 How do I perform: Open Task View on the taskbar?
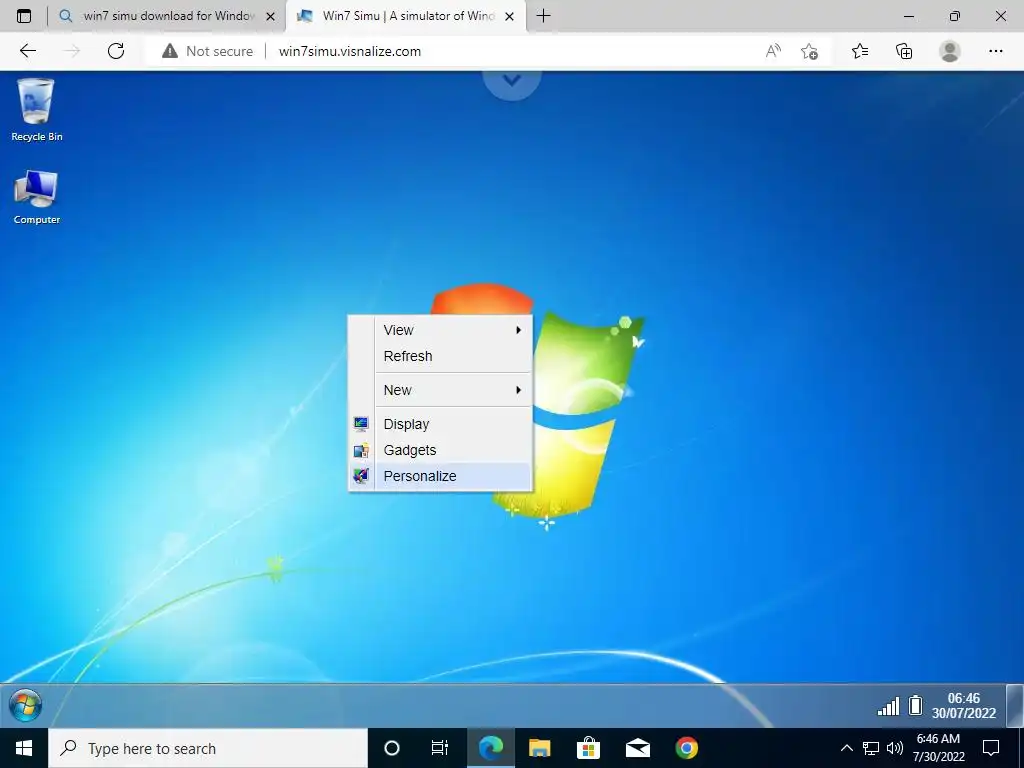coord(440,748)
